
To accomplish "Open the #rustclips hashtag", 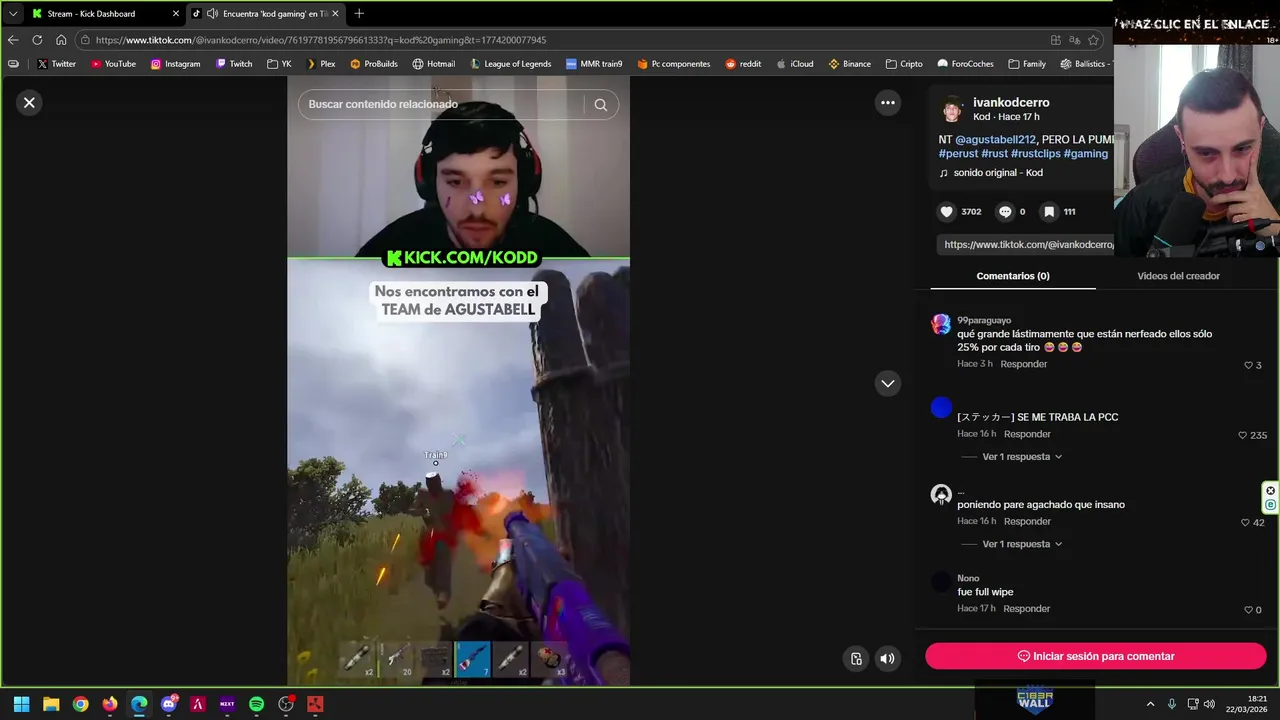I will point(1034,154).
